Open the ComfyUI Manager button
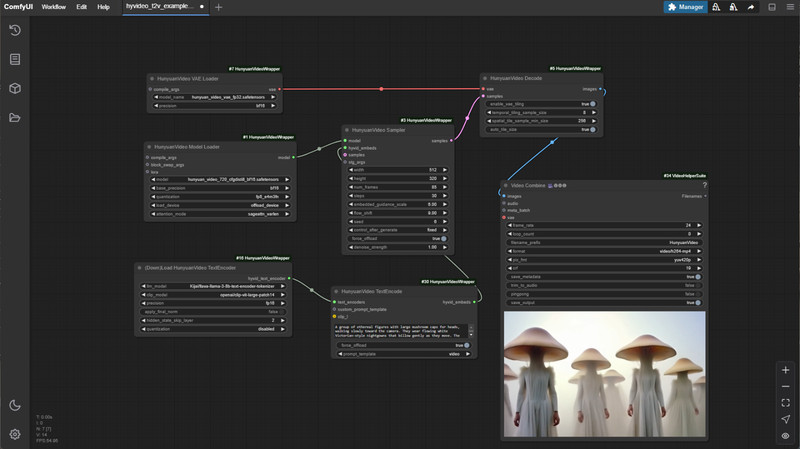This screenshot has height=449, width=800. [685, 7]
